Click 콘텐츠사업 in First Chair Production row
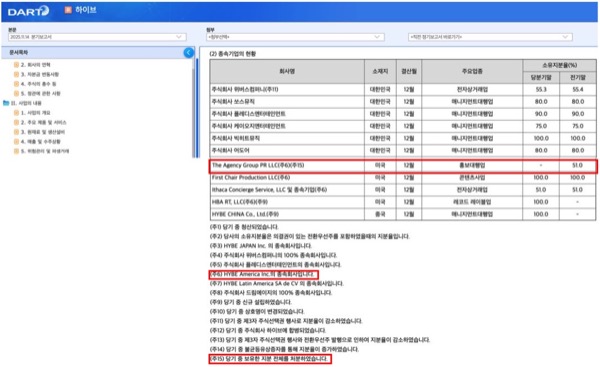The image size is (600, 367). 472,178
